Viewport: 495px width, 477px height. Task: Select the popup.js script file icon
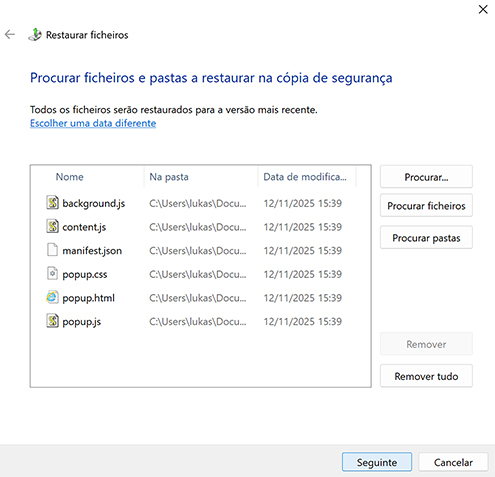point(52,321)
